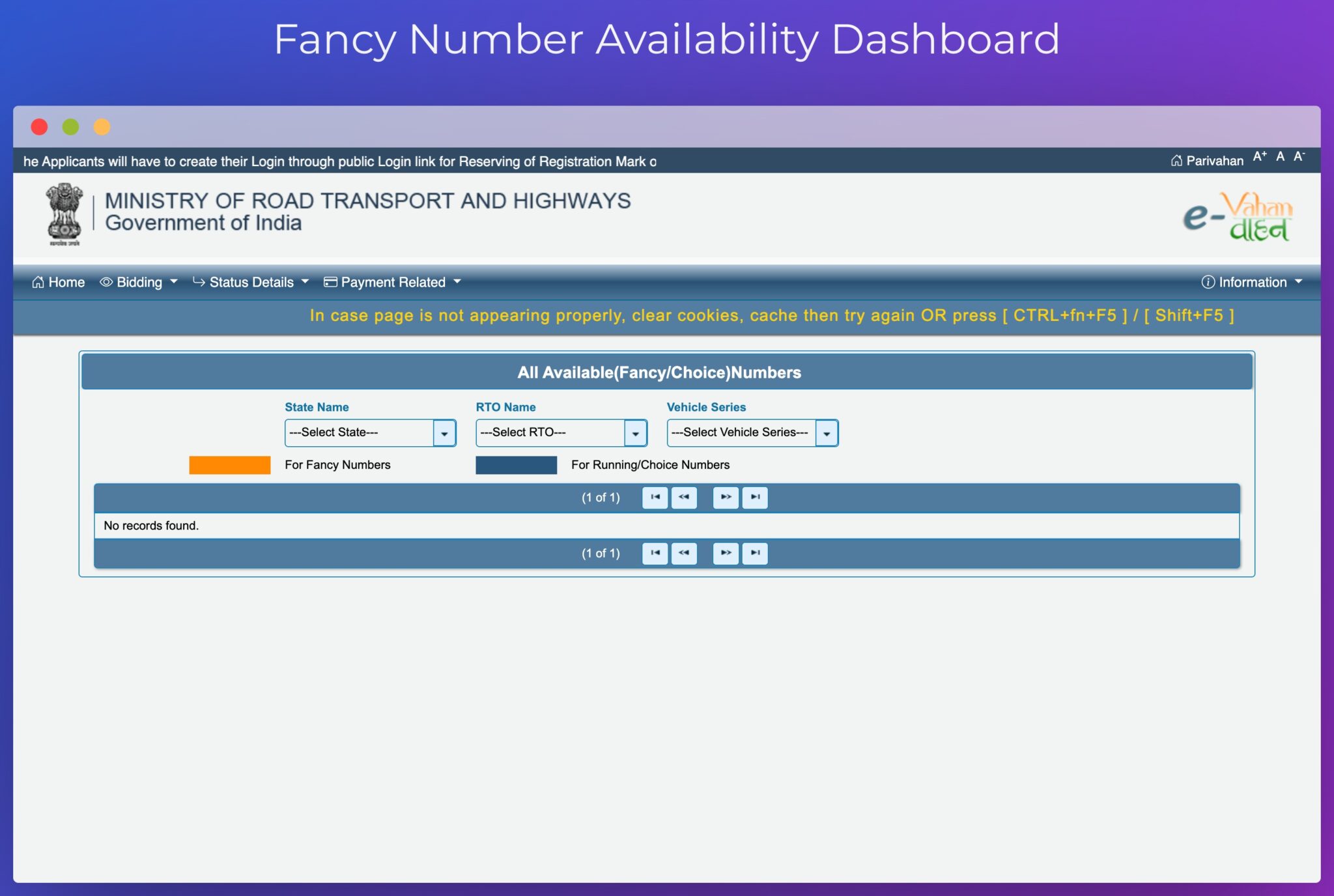Open the Status Details menu
Viewport: 1334px width, 896px height.
pyautogui.click(x=251, y=282)
